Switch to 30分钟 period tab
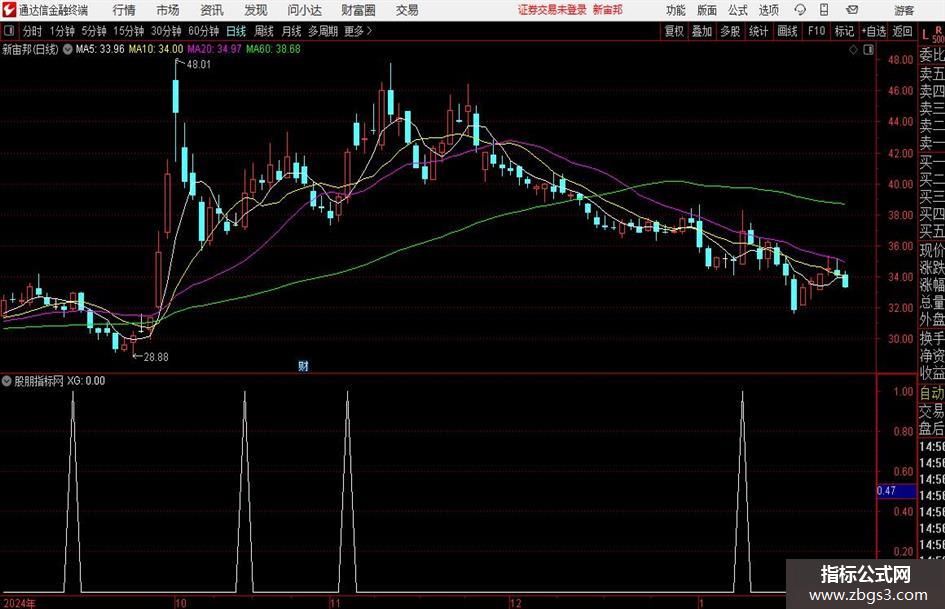The image size is (945, 609). pos(166,31)
